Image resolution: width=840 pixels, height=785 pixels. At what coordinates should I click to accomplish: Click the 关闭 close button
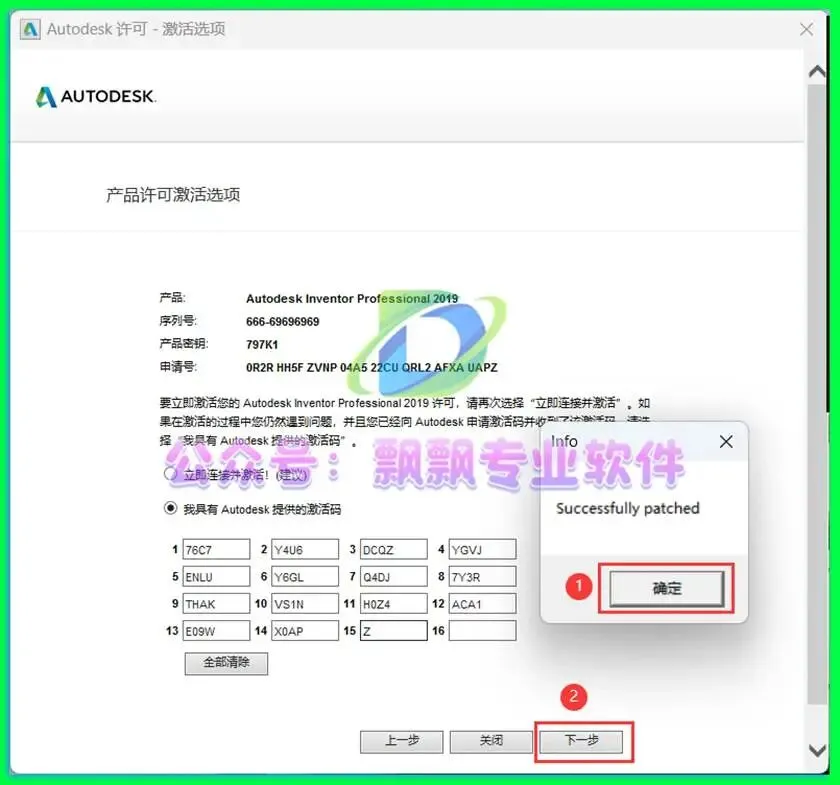pos(491,742)
